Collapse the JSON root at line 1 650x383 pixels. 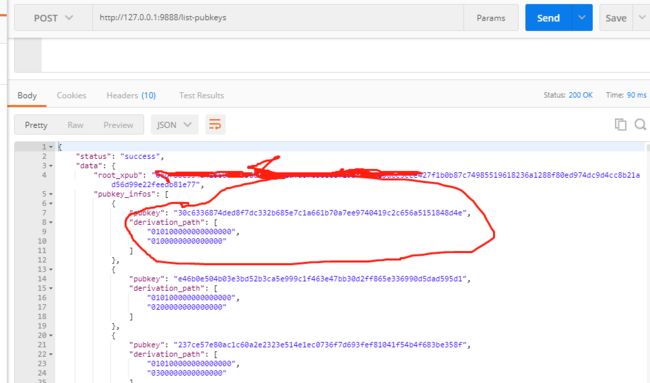tap(51, 147)
